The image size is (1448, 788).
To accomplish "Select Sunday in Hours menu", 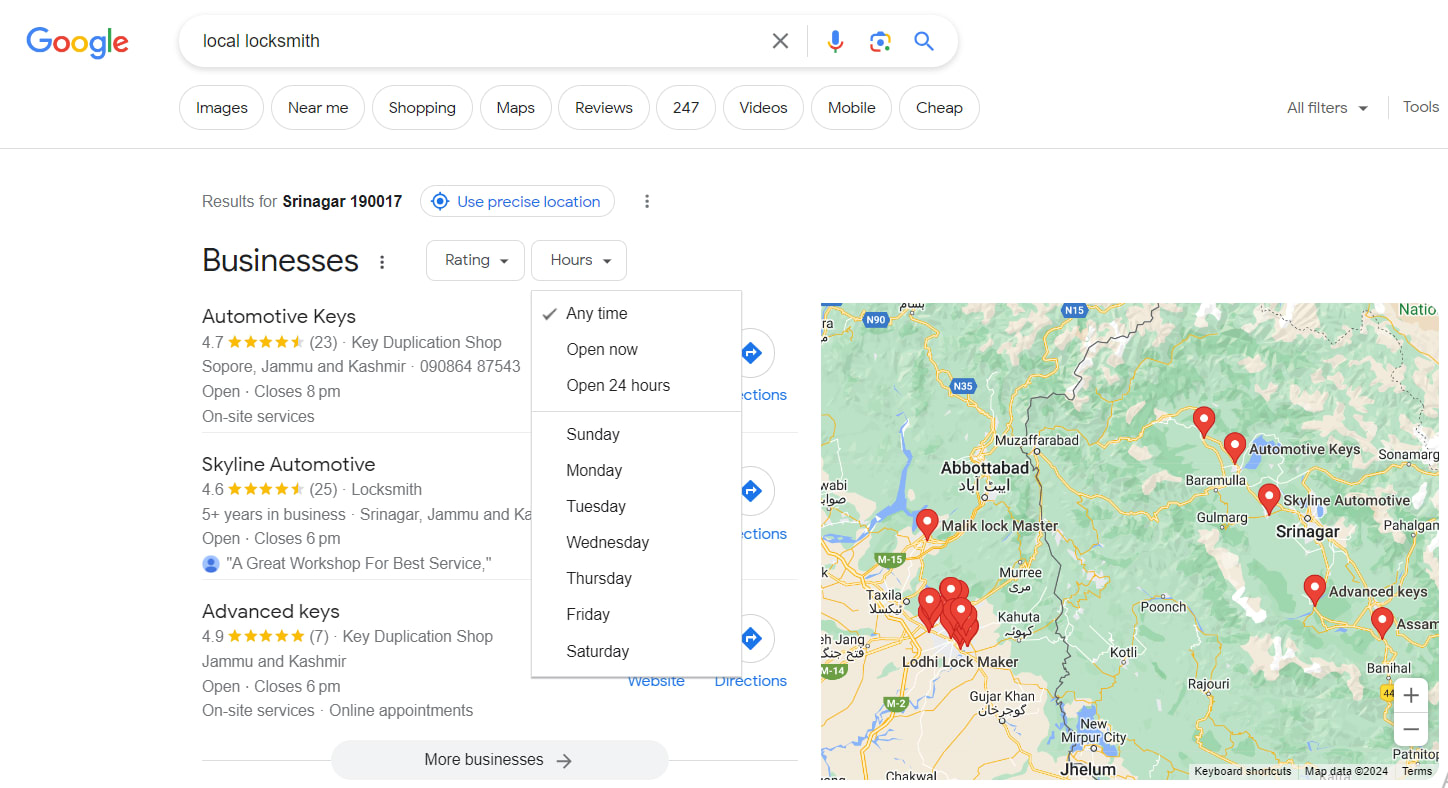I will coord(636,434).
